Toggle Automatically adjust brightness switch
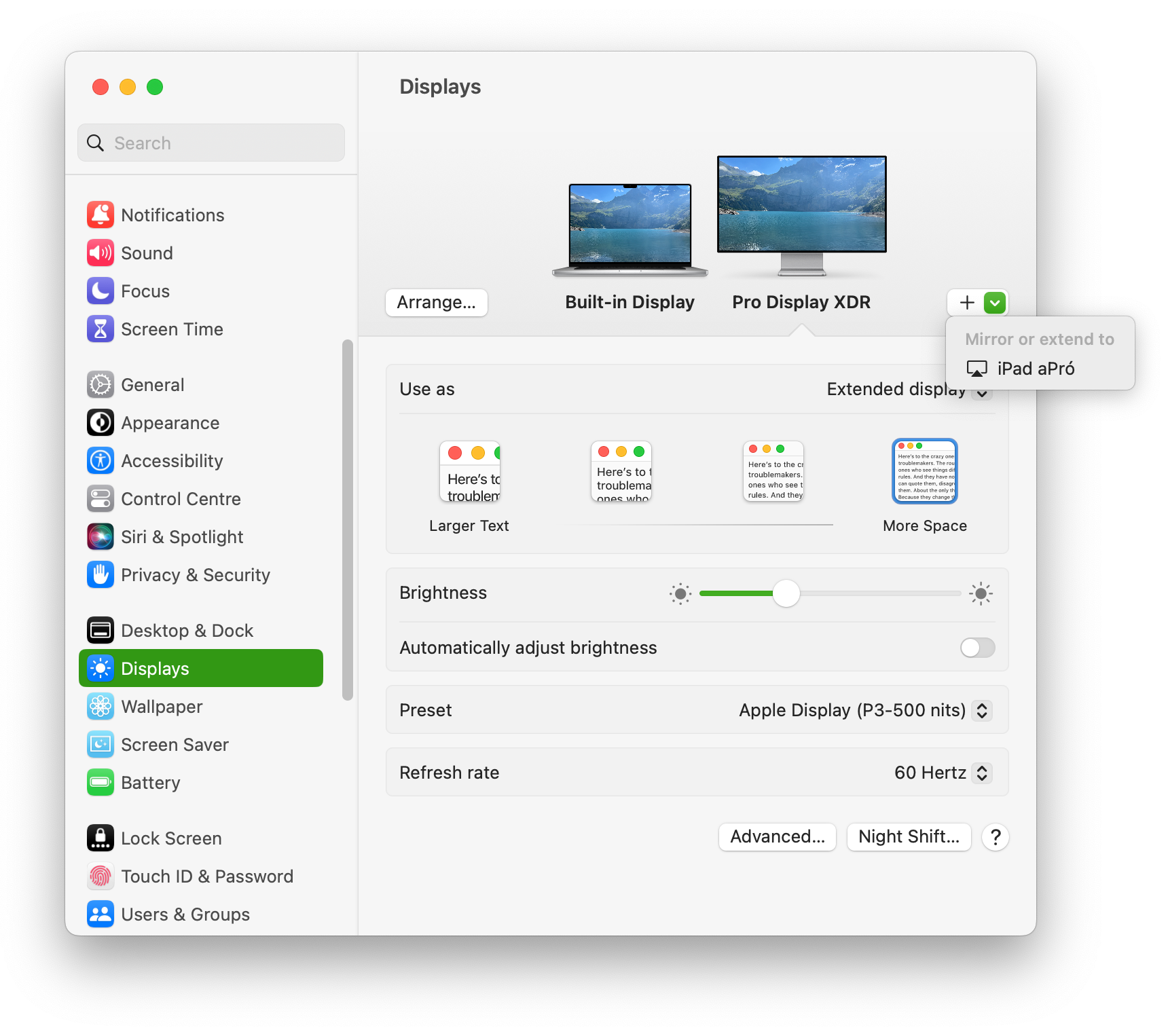Viewport: 1168px width, 1036px height. 978,648
